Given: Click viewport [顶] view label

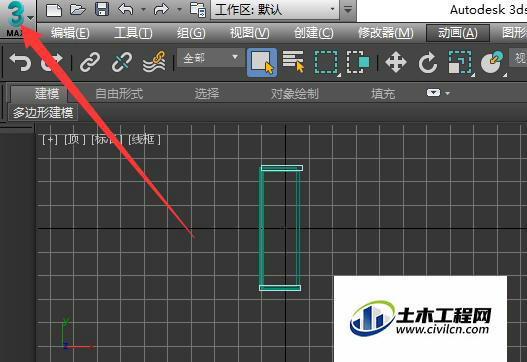Looking at the screenshot, I should [75, 139].
